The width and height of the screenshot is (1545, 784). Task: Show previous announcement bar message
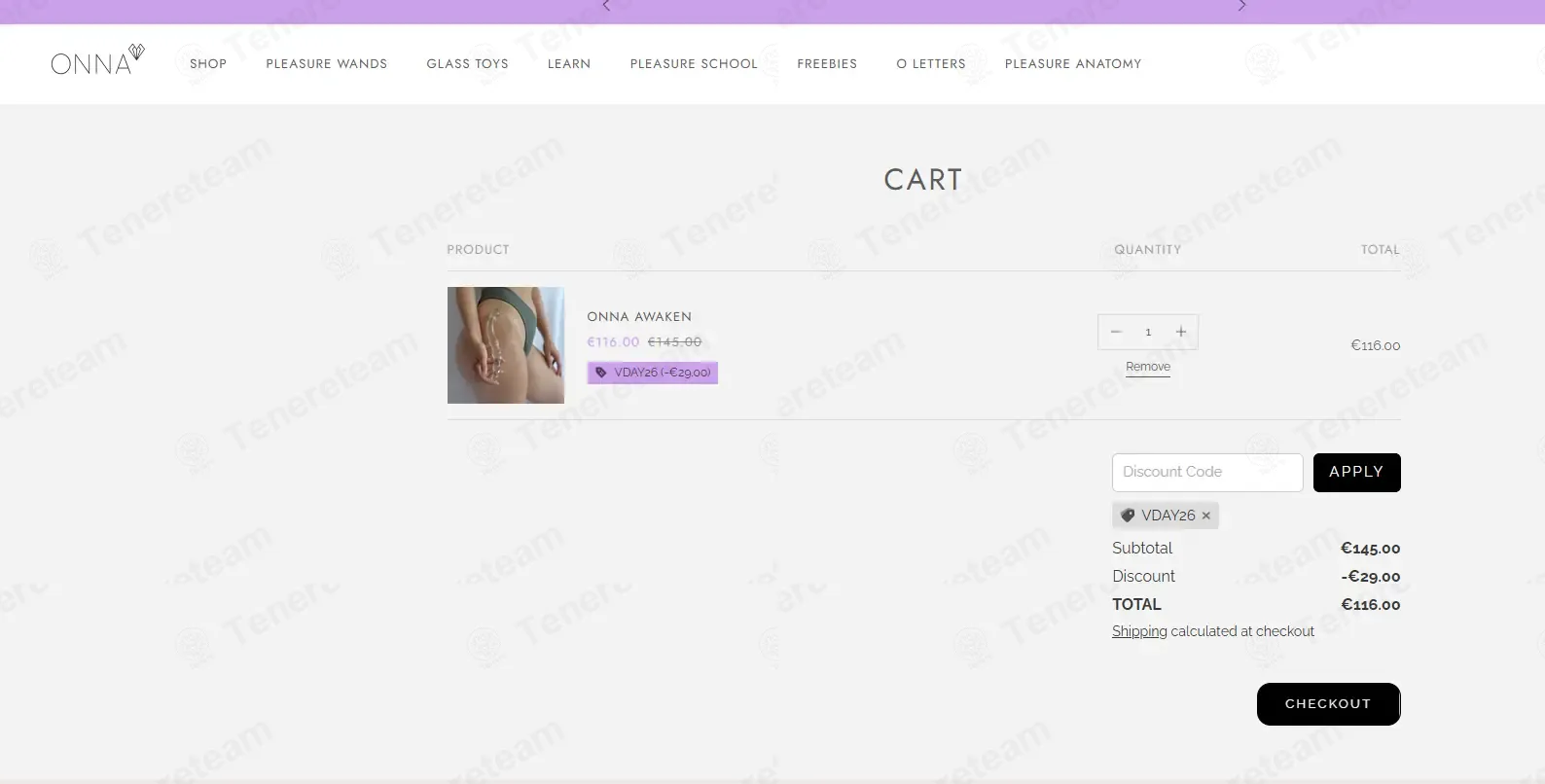[606, 6]
